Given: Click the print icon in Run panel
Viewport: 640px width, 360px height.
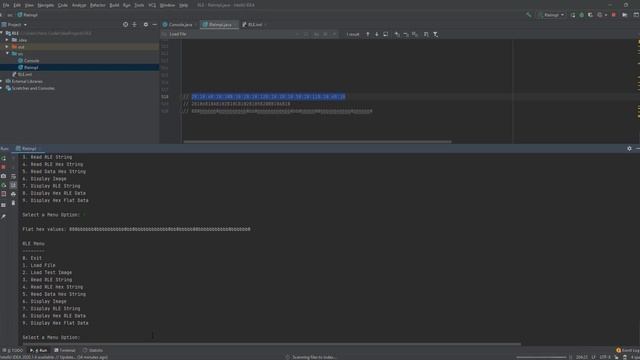Looking at the screenshot, I should (13, 194).
